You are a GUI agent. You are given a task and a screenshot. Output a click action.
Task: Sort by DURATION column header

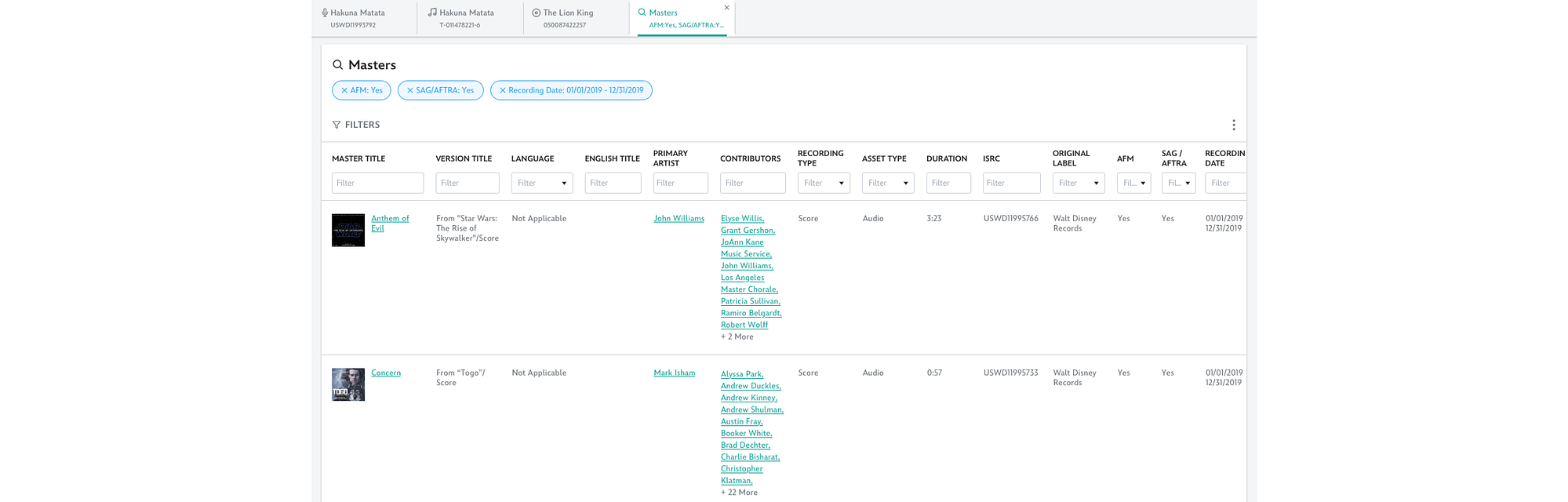click(947, 158)
